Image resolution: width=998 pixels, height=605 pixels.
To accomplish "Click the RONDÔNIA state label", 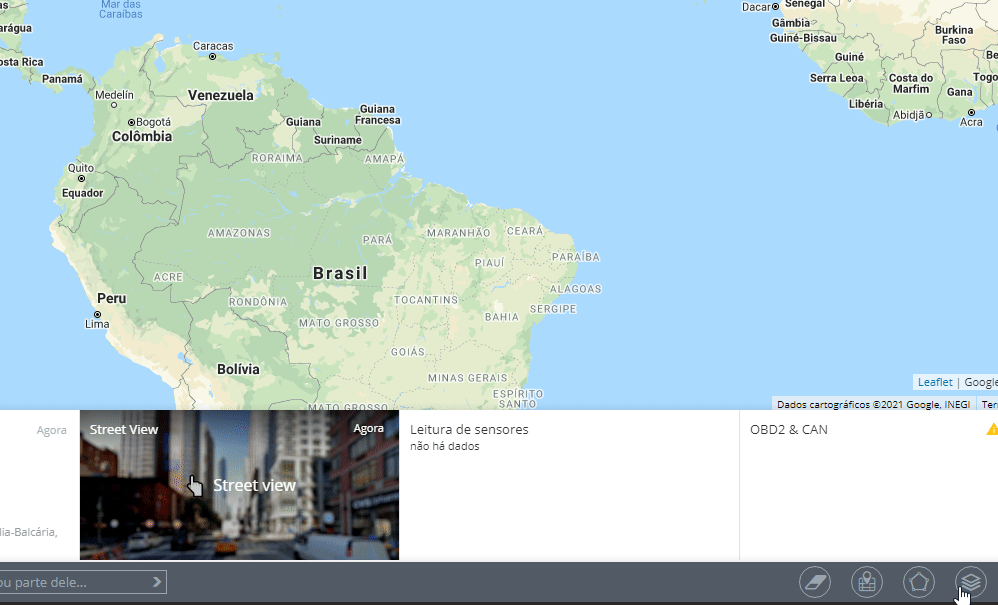I will click(x=258, y=302).
